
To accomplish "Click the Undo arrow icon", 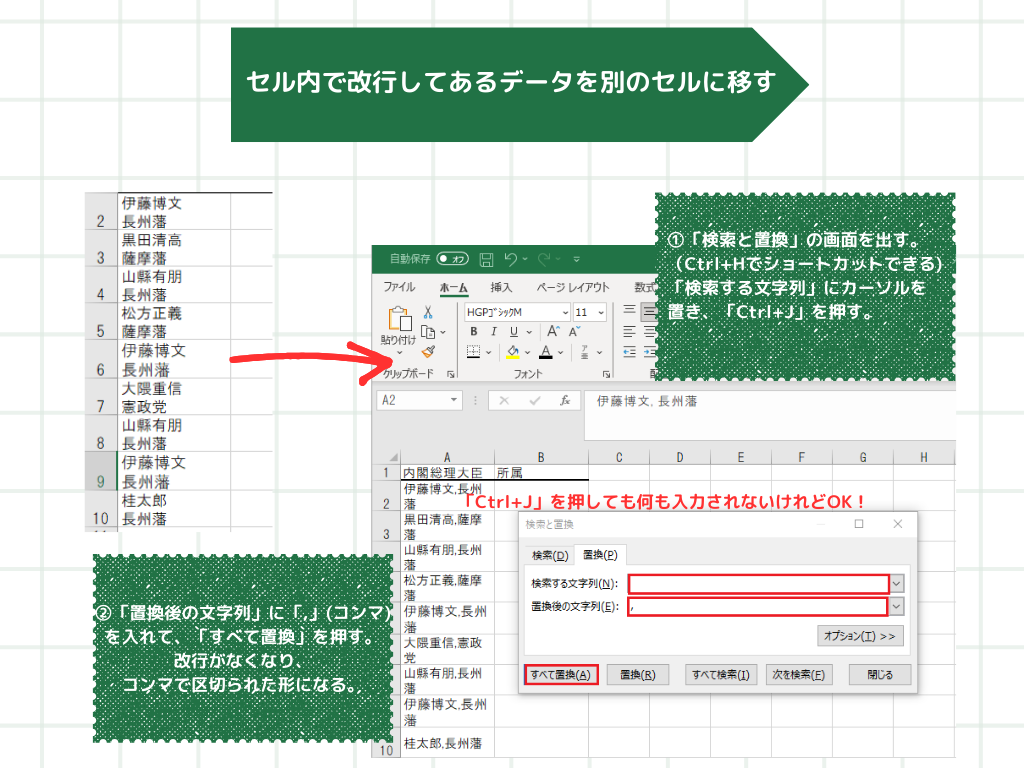I will coord(512,259).
